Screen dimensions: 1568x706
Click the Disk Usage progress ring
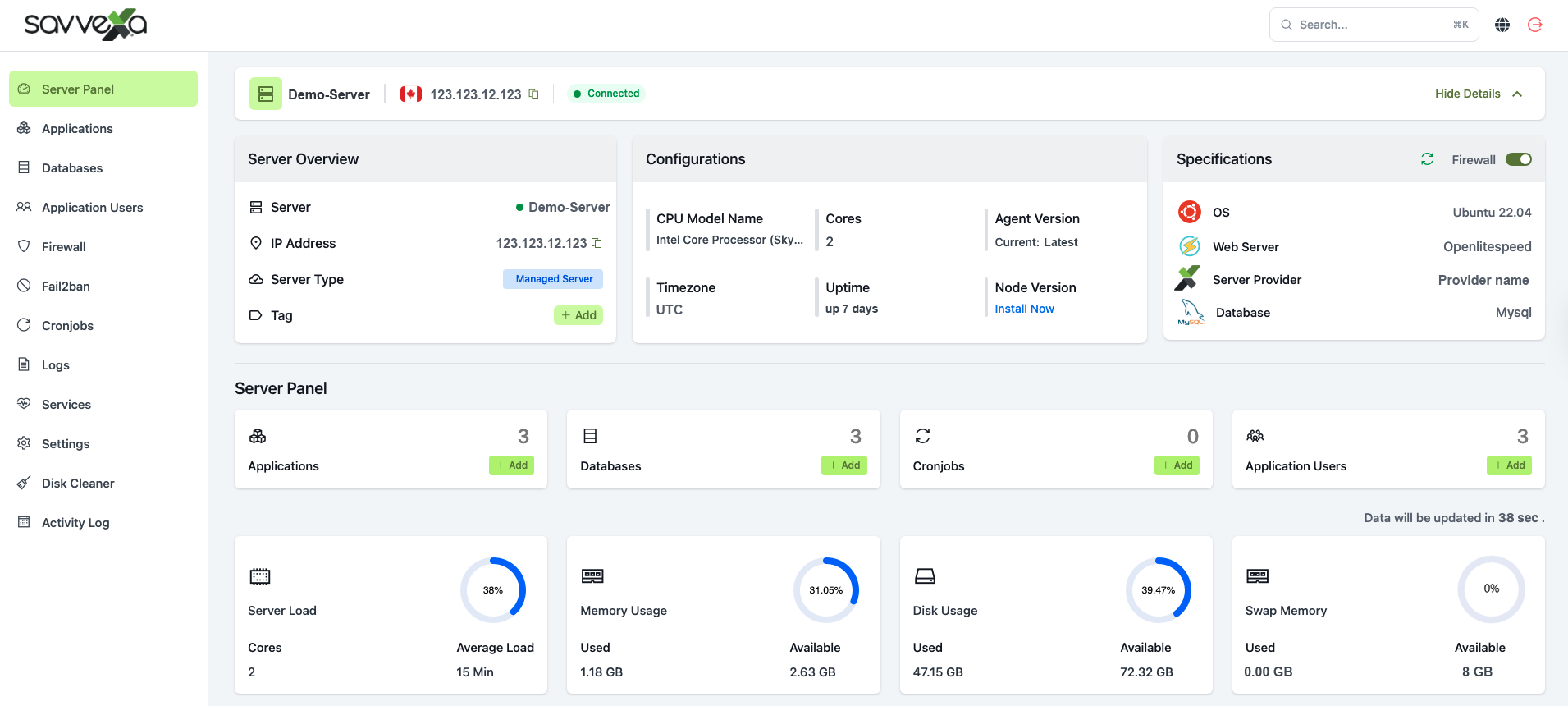(1158, 589)
